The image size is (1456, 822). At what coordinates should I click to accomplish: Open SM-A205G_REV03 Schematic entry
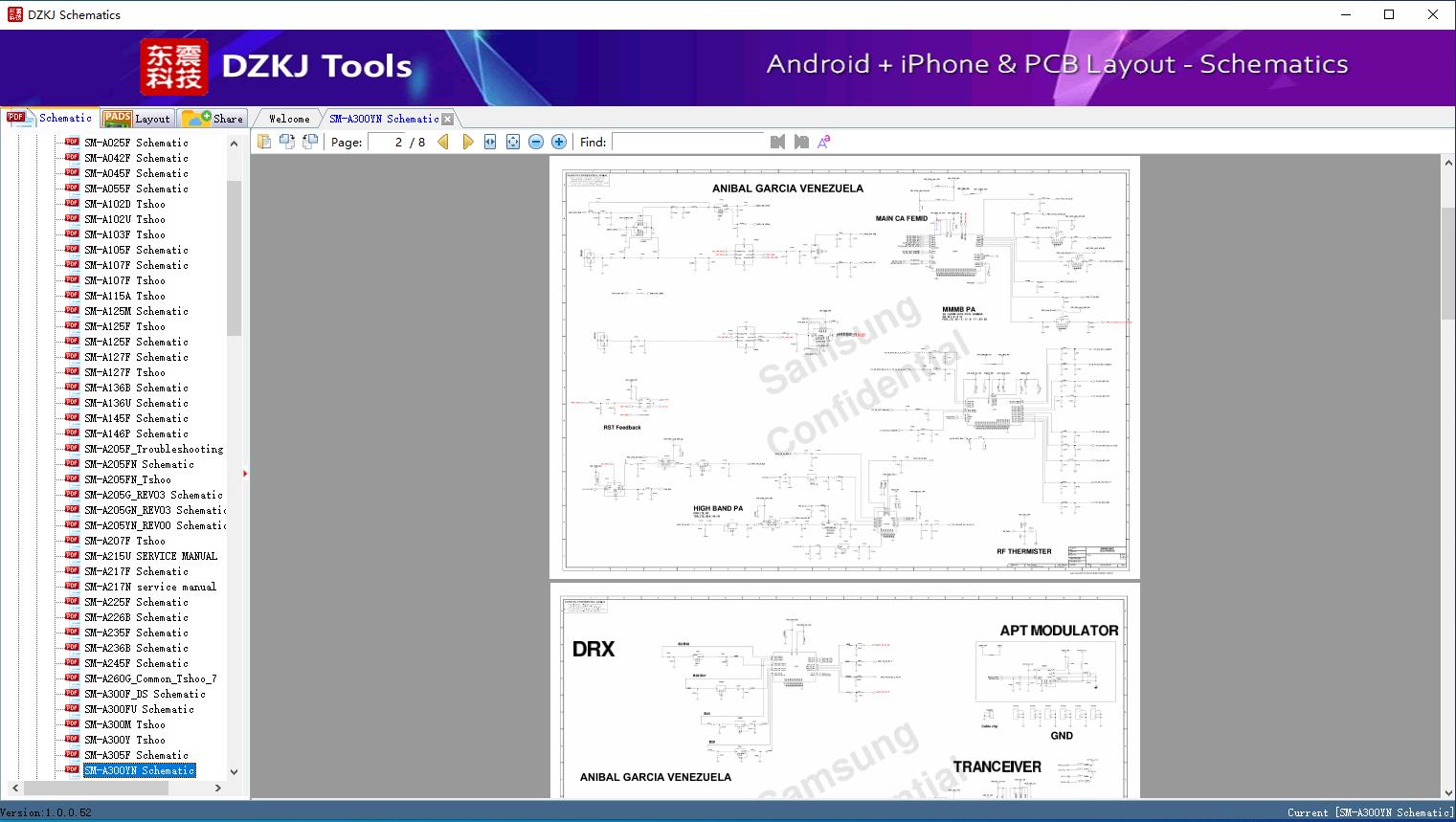point(153,495)
